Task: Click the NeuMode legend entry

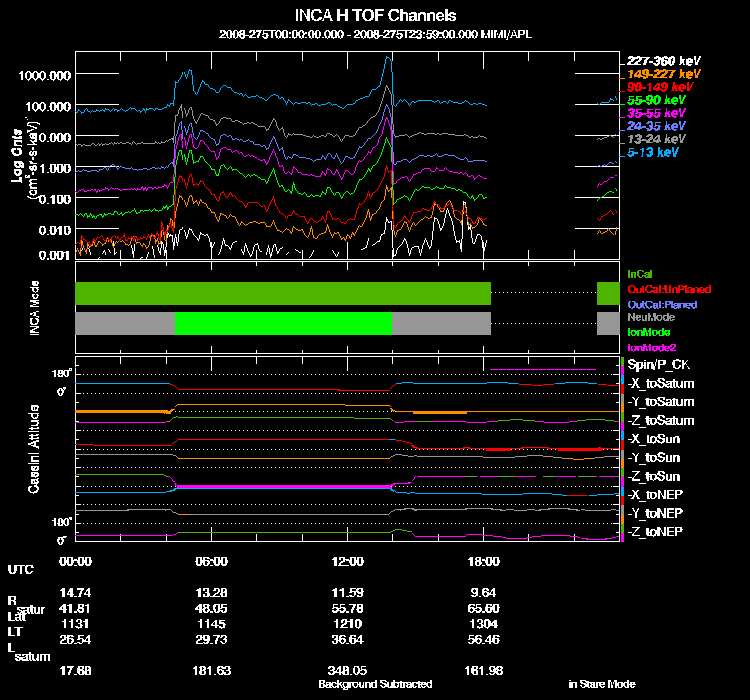Action: click(x=651, y=317)
